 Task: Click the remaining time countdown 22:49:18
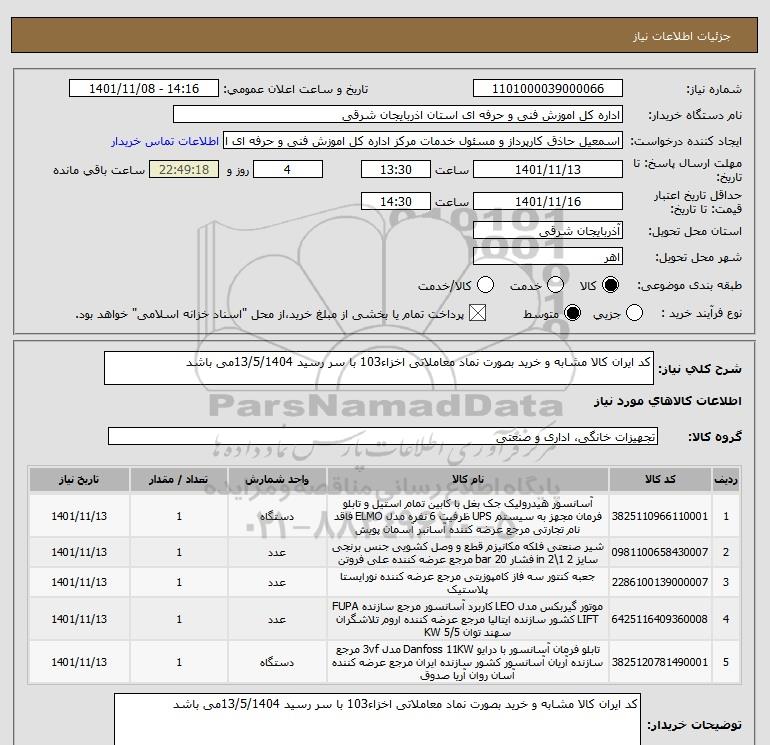(x=184, y=169)
